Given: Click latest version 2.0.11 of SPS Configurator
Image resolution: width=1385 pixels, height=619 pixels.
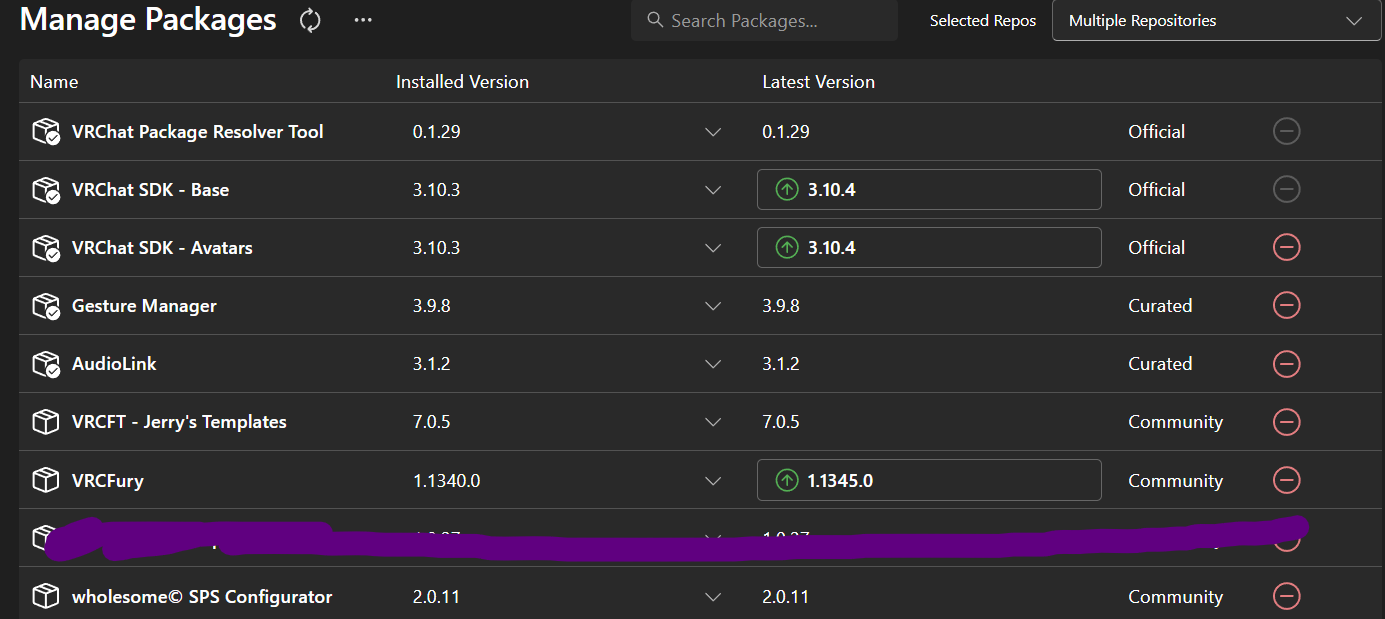Looking at the screenshot, I should 785,597.
